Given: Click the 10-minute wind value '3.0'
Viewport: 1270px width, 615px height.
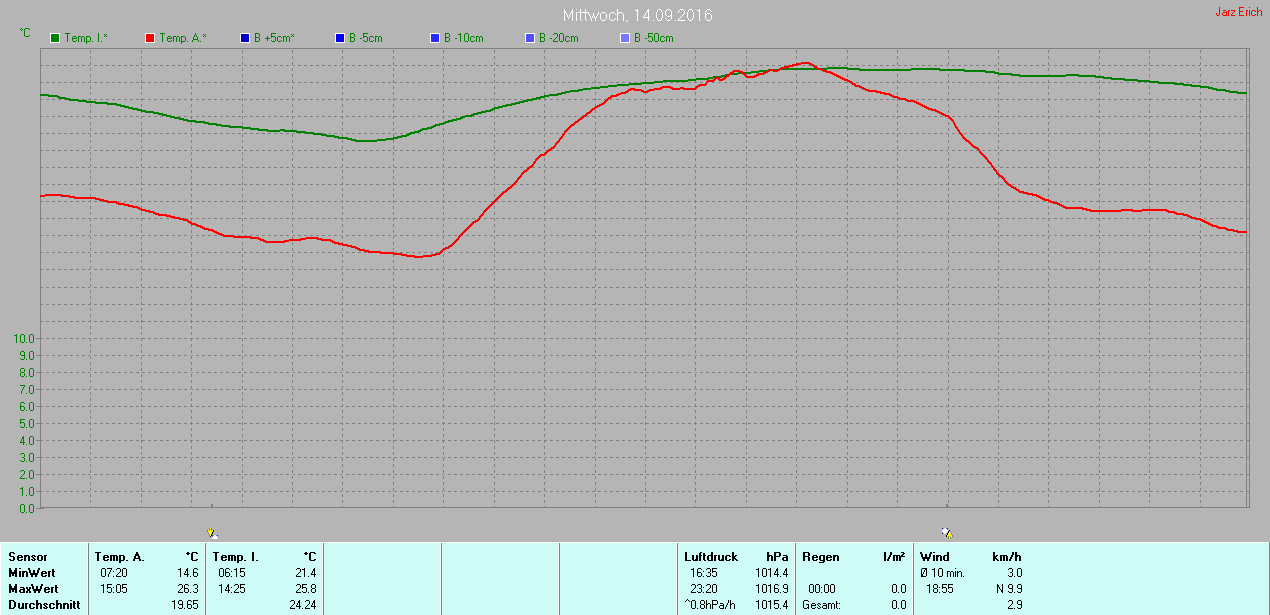Looking at the screenshot, I should pyautogui.click(x=1014, y=573).
